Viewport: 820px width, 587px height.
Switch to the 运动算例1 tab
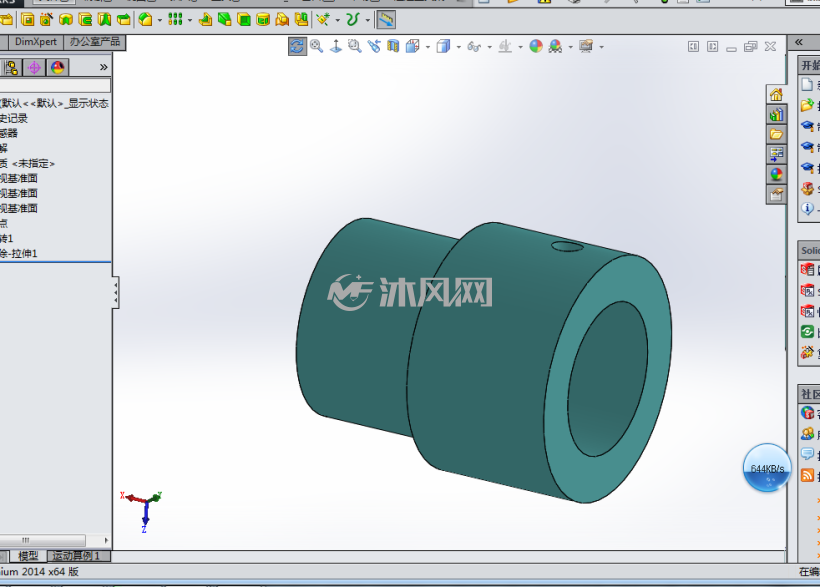[78, 556]
